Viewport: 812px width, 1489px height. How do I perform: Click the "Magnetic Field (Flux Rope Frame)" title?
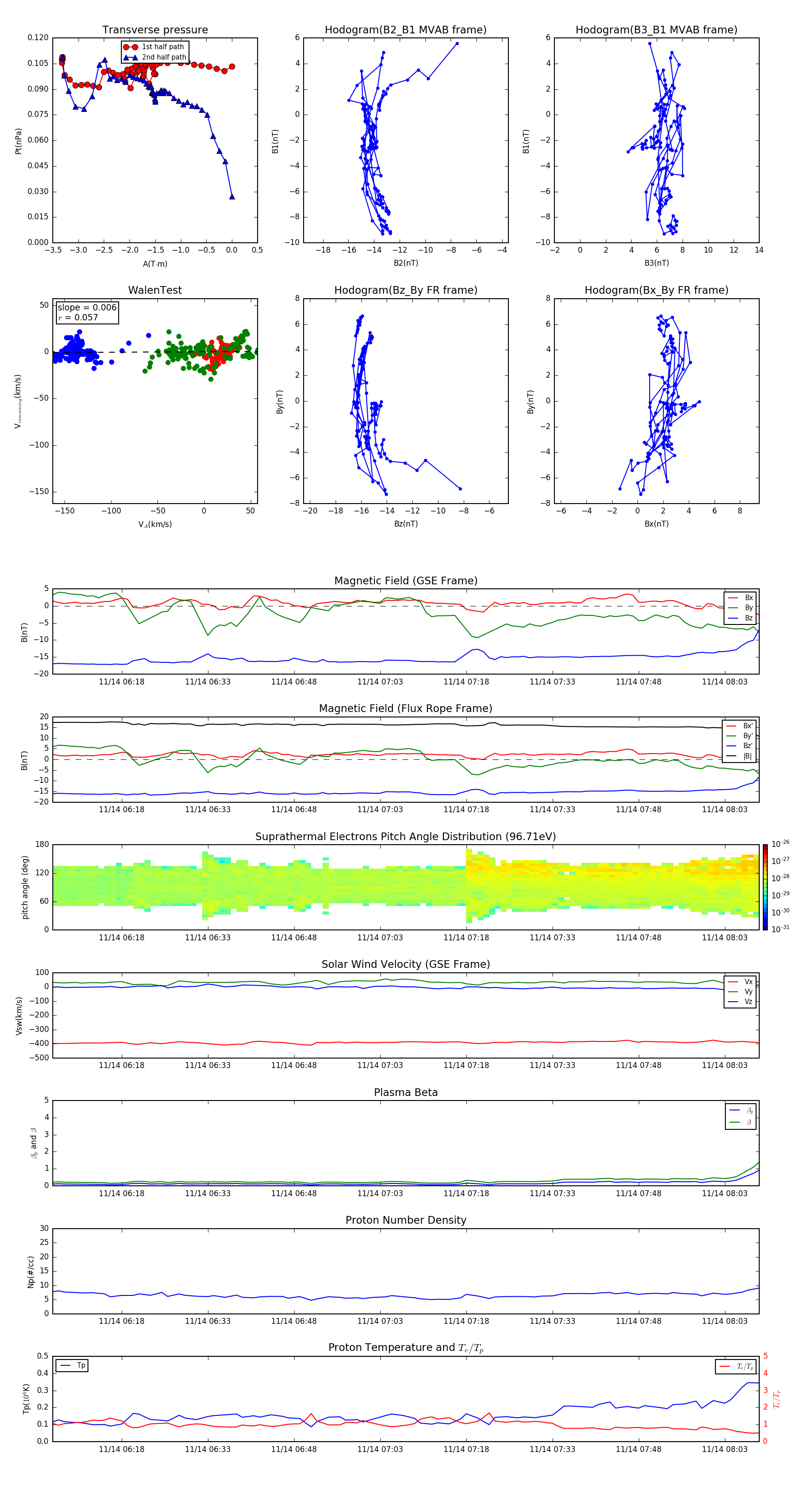[406, 709]
